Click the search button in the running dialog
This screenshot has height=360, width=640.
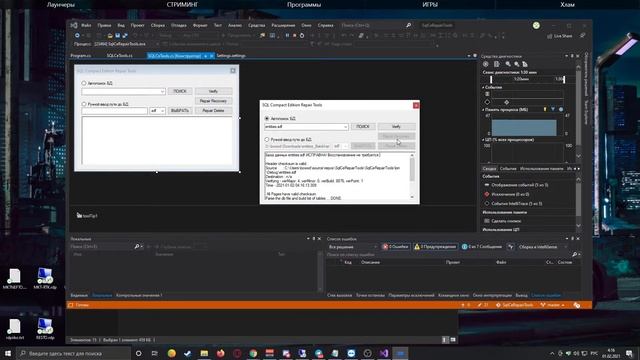pos(362,127)
